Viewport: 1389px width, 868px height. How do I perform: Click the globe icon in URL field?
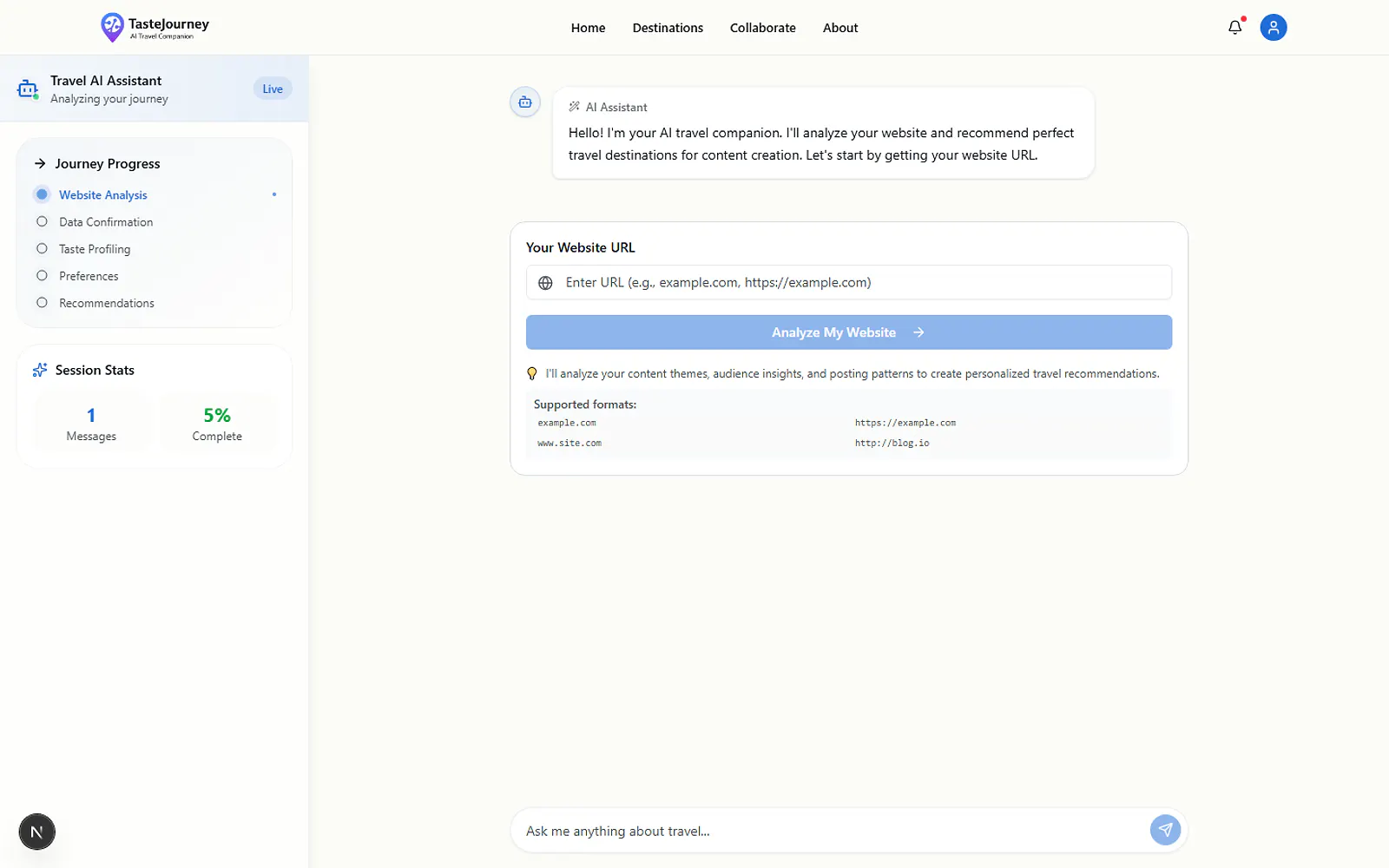tap(545, 283)
